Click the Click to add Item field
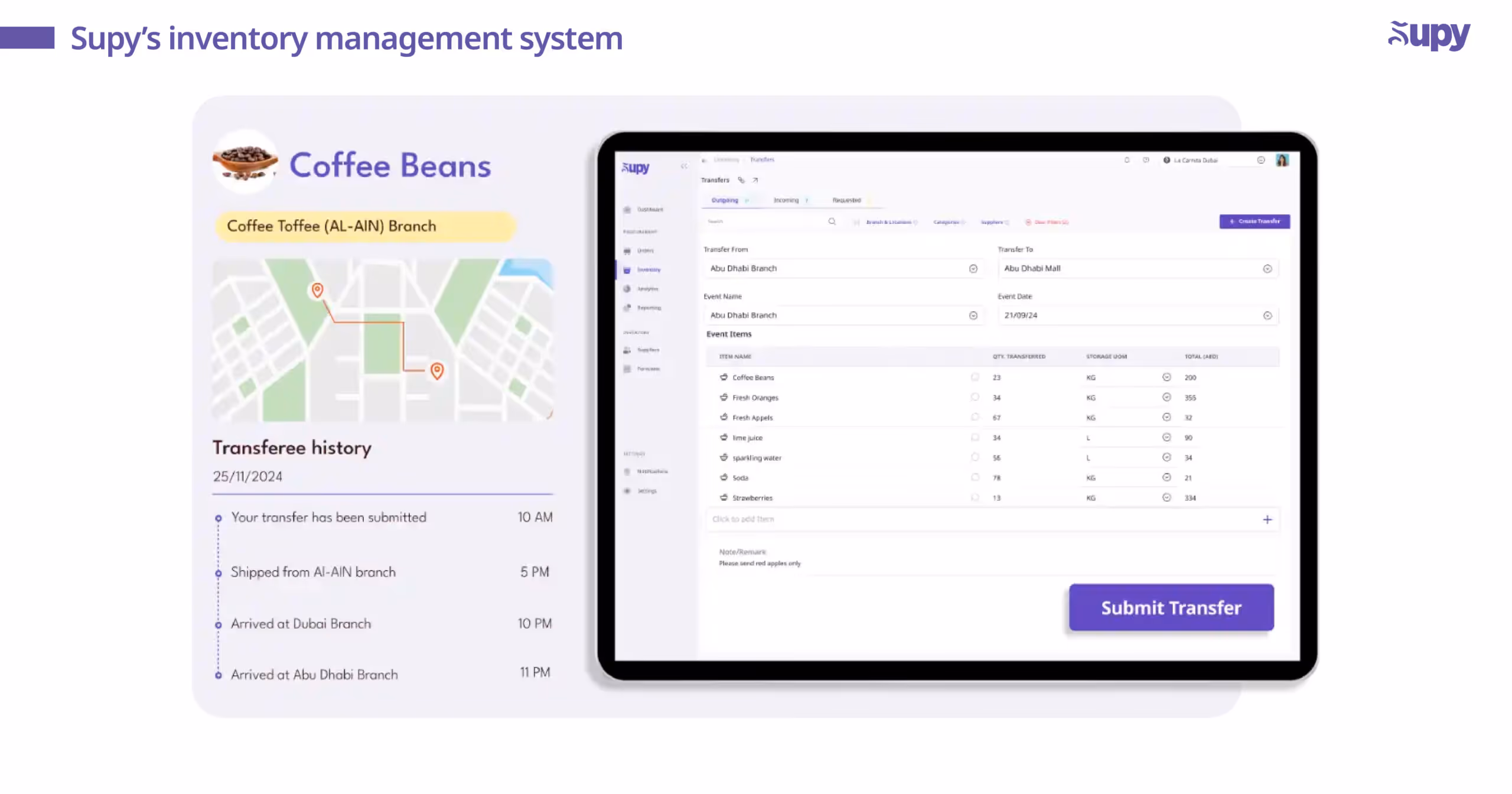 [x=744, y=519]
